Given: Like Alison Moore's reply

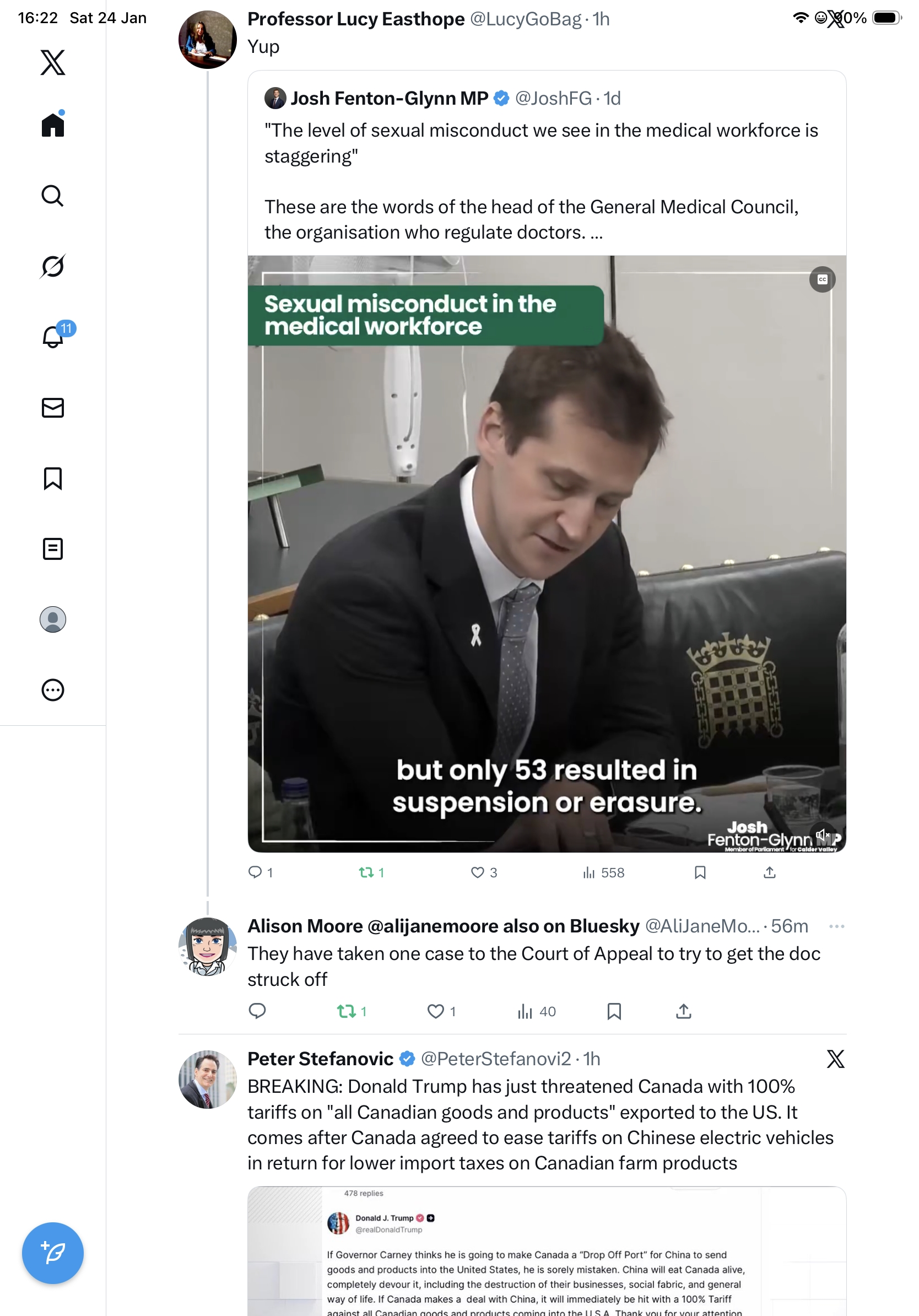Looking at the screenshot, I should (436, 1012).
